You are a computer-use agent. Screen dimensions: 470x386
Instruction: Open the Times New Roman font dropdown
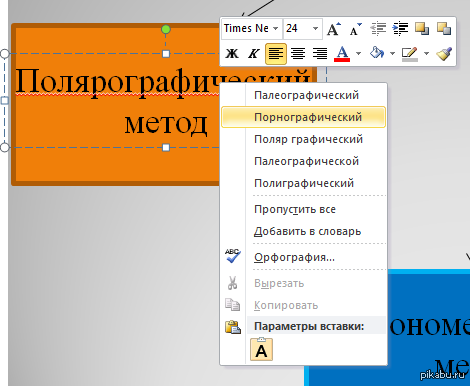pos(275,29)
